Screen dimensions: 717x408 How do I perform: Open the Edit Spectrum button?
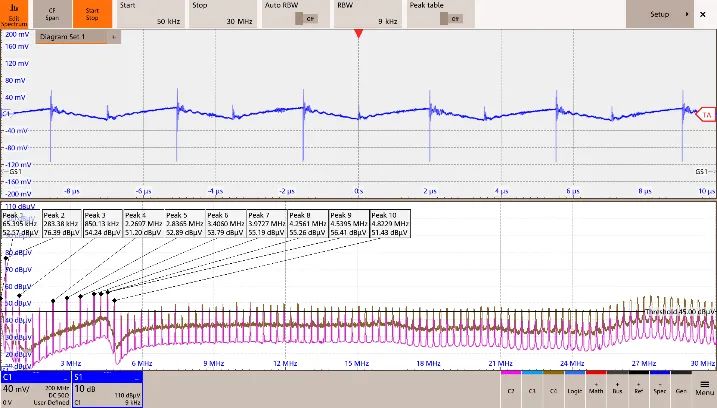pos(14,14)
